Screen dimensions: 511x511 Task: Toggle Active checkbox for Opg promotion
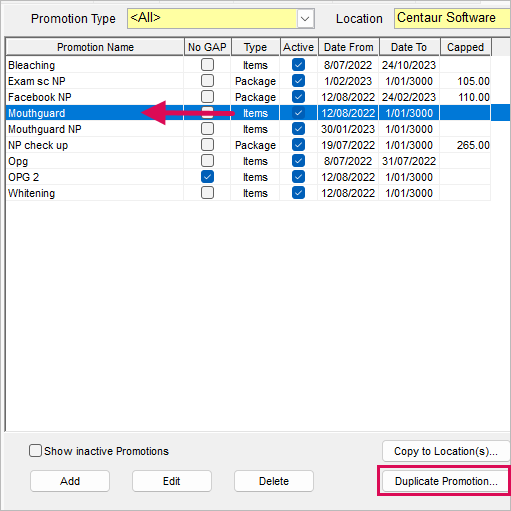pos(298,161)
